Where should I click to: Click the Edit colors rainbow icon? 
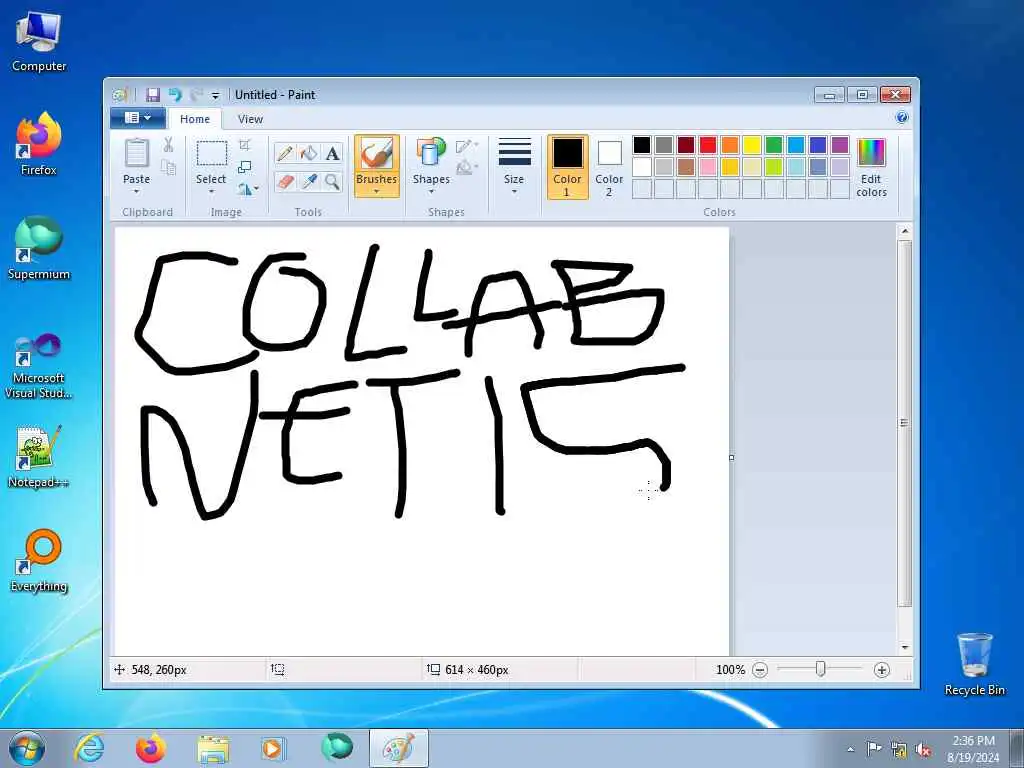[871, 152]
